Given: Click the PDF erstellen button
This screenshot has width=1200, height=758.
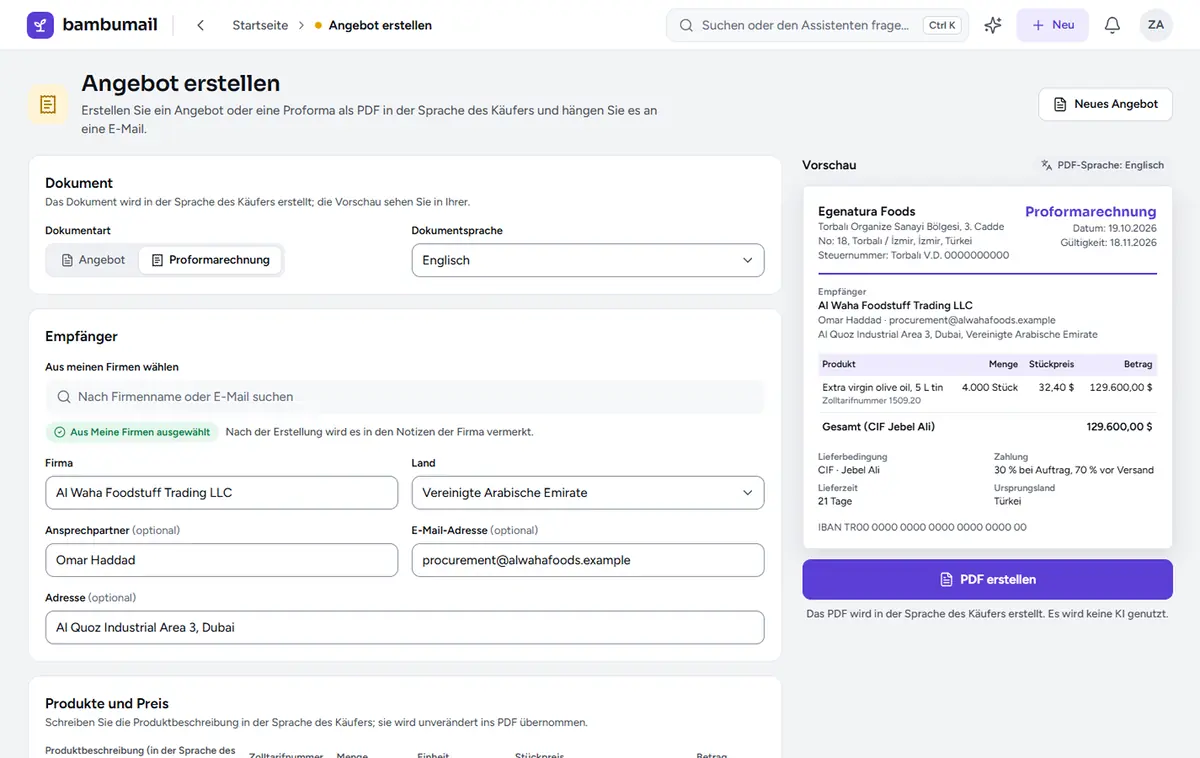Looking at the screenshot, I should pyautogui.click(x=987, y=580).
